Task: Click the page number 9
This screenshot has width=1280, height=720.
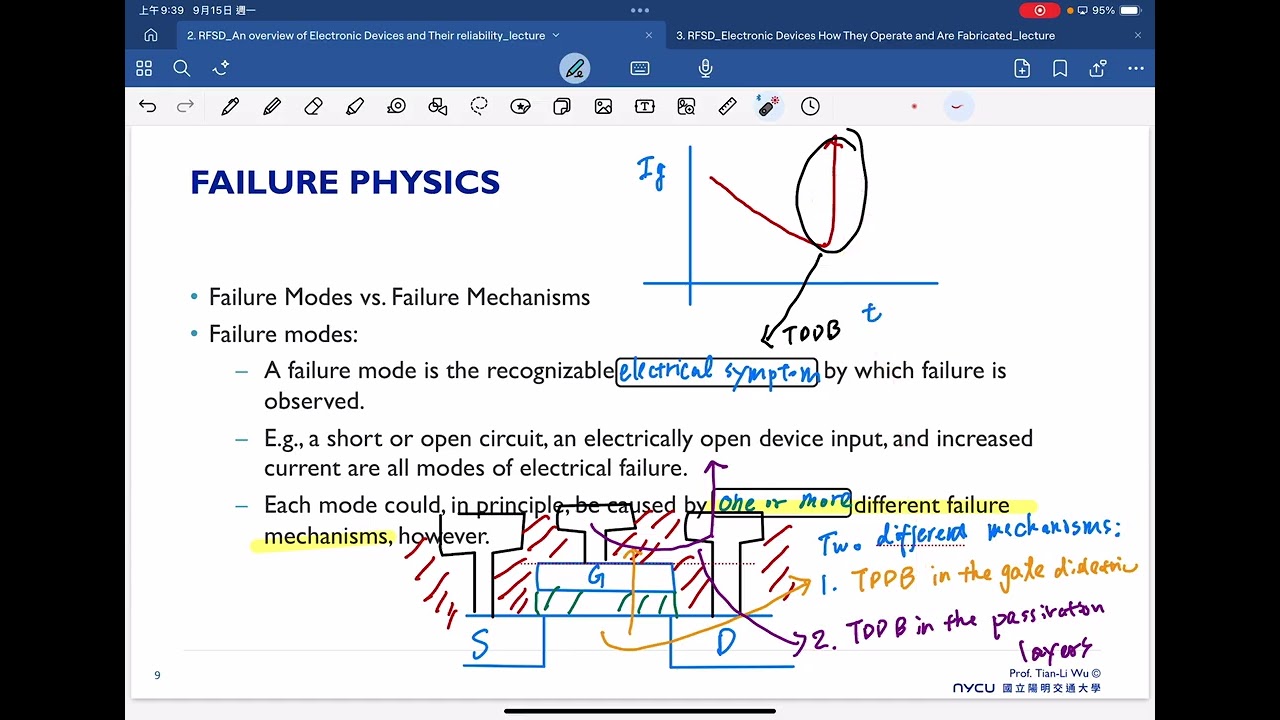Action: tap(157, 675)
